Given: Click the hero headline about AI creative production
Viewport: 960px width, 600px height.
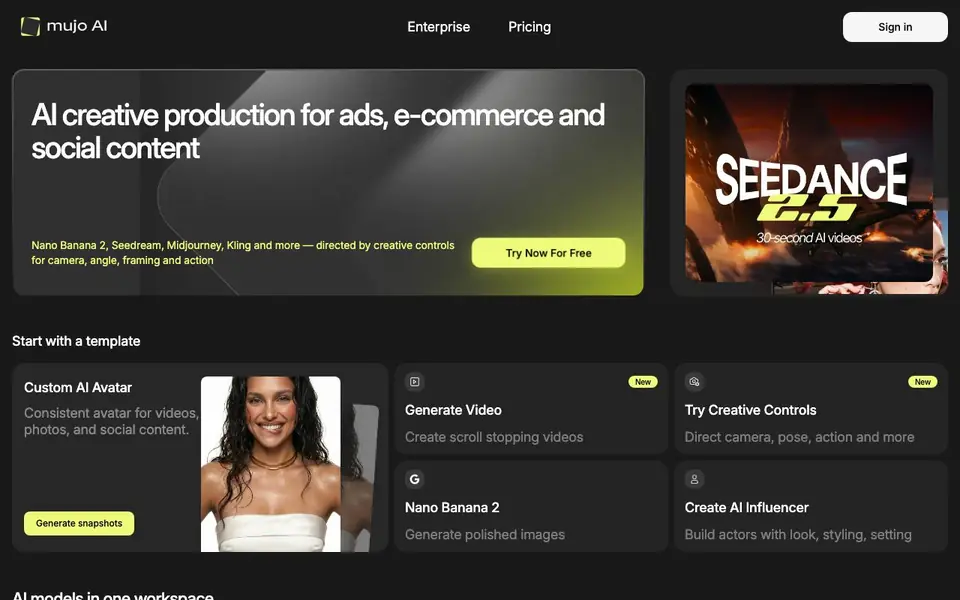Looking at the screenshot, I should click(318, 131).
